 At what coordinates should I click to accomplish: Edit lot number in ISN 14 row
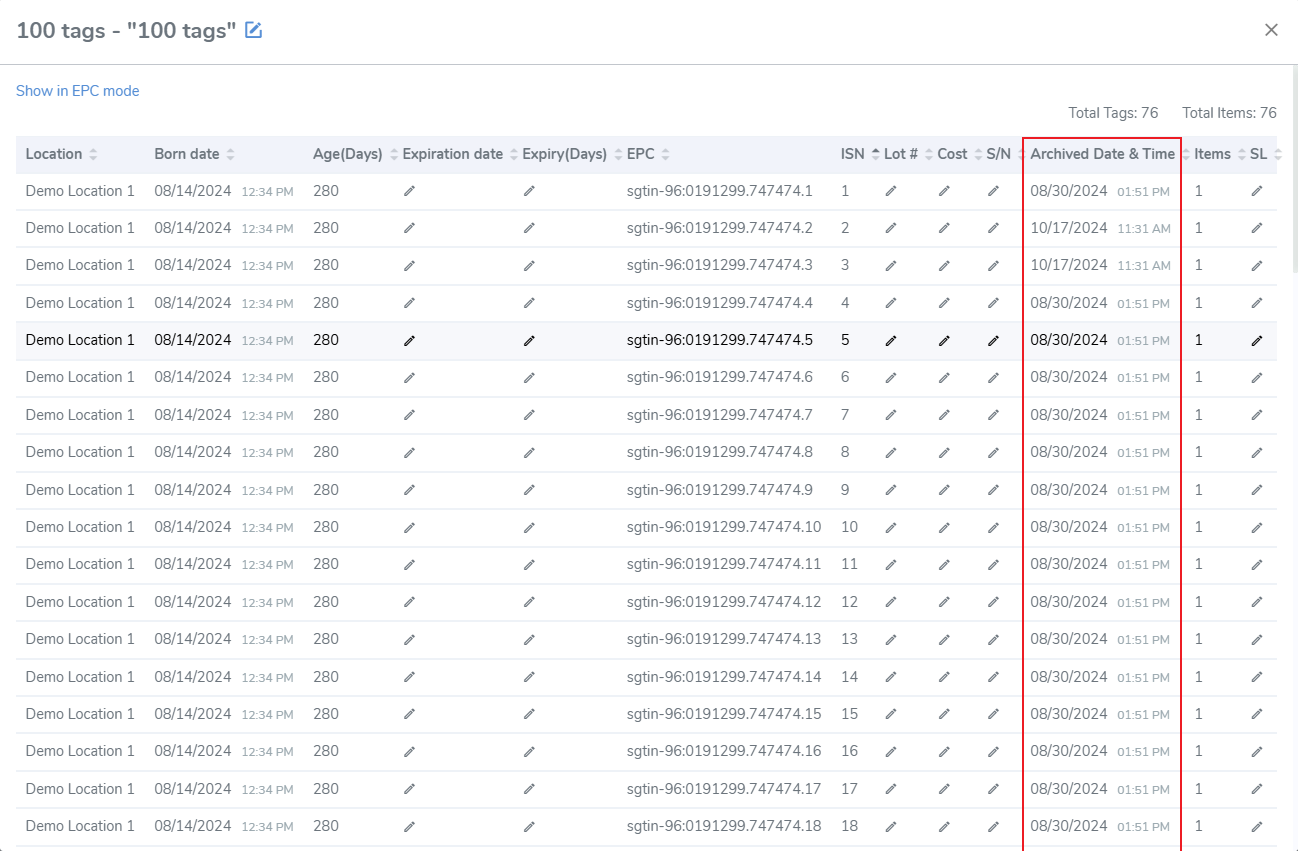coord(891,677)
